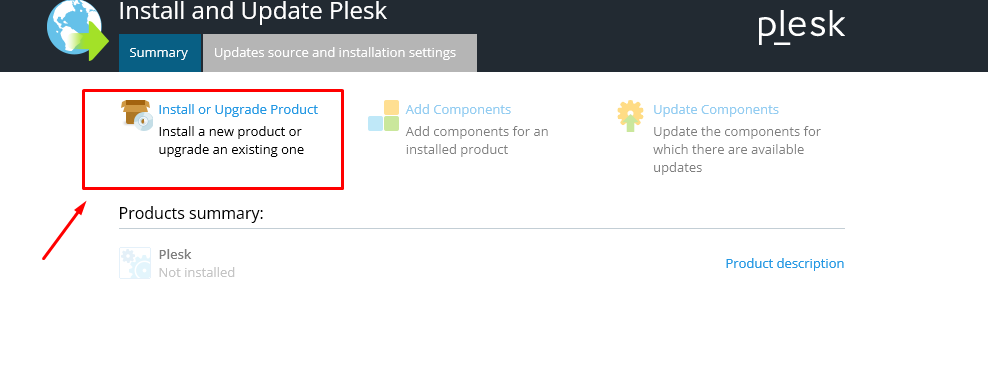Viewport: 988px width, 365px height.
Task: Click Add components for an installed product text
Action: click(x=477, y=141)
